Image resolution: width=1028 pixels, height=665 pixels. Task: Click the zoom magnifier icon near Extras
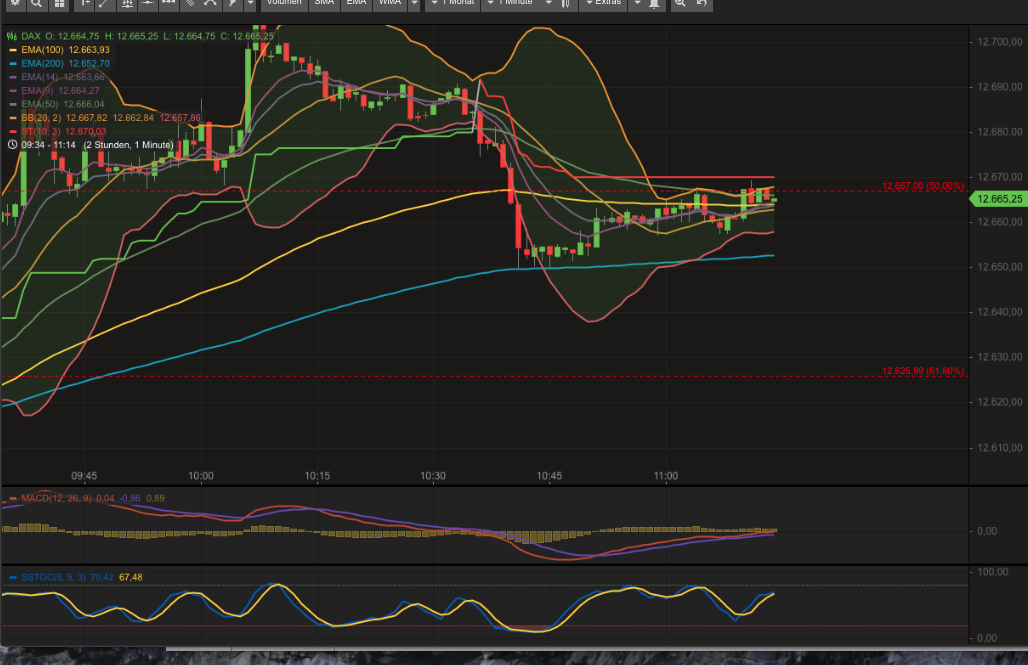click(x=680, y=3)
